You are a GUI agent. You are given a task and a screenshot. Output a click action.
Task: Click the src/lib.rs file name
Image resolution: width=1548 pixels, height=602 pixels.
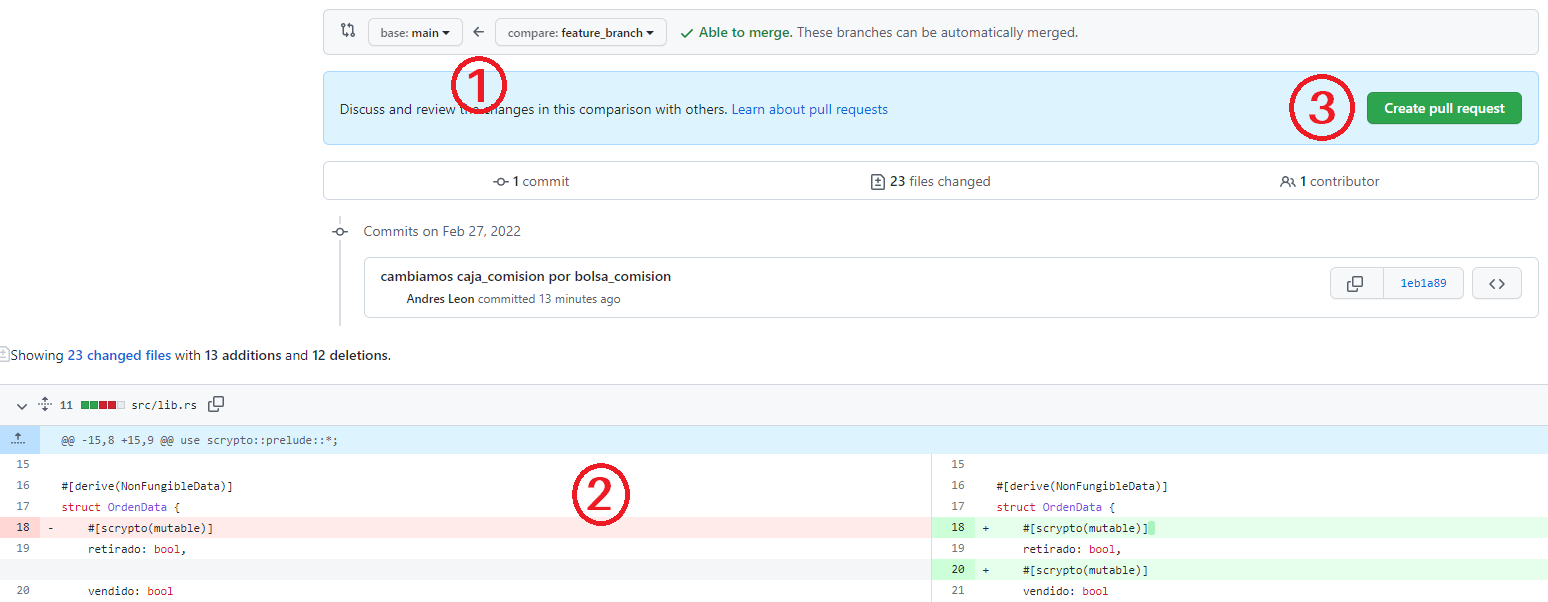coord(164,406)
